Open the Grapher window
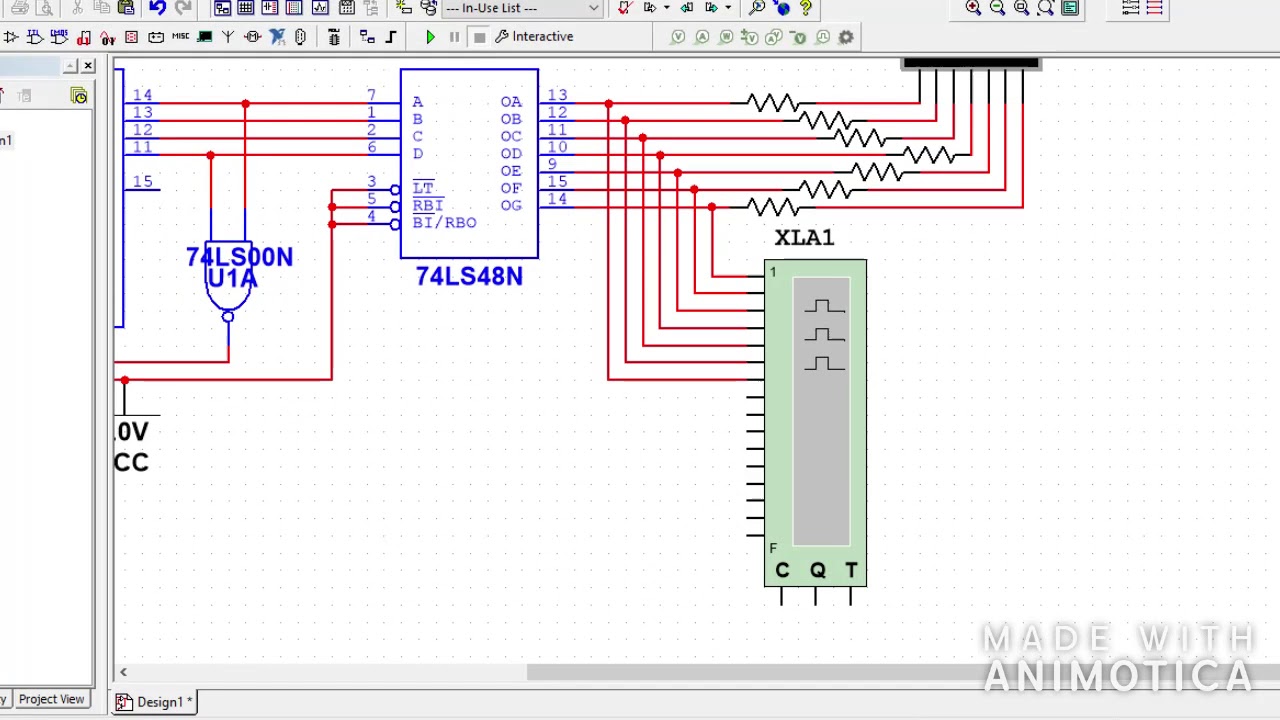1280x720 pixels. point(320,8)
